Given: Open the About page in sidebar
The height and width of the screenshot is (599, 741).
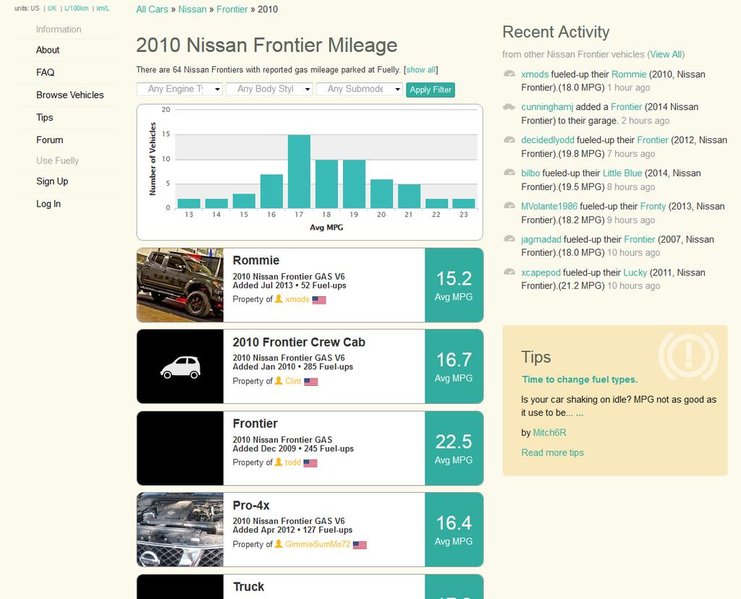Looking at the screenshot, I should [48, 50].
